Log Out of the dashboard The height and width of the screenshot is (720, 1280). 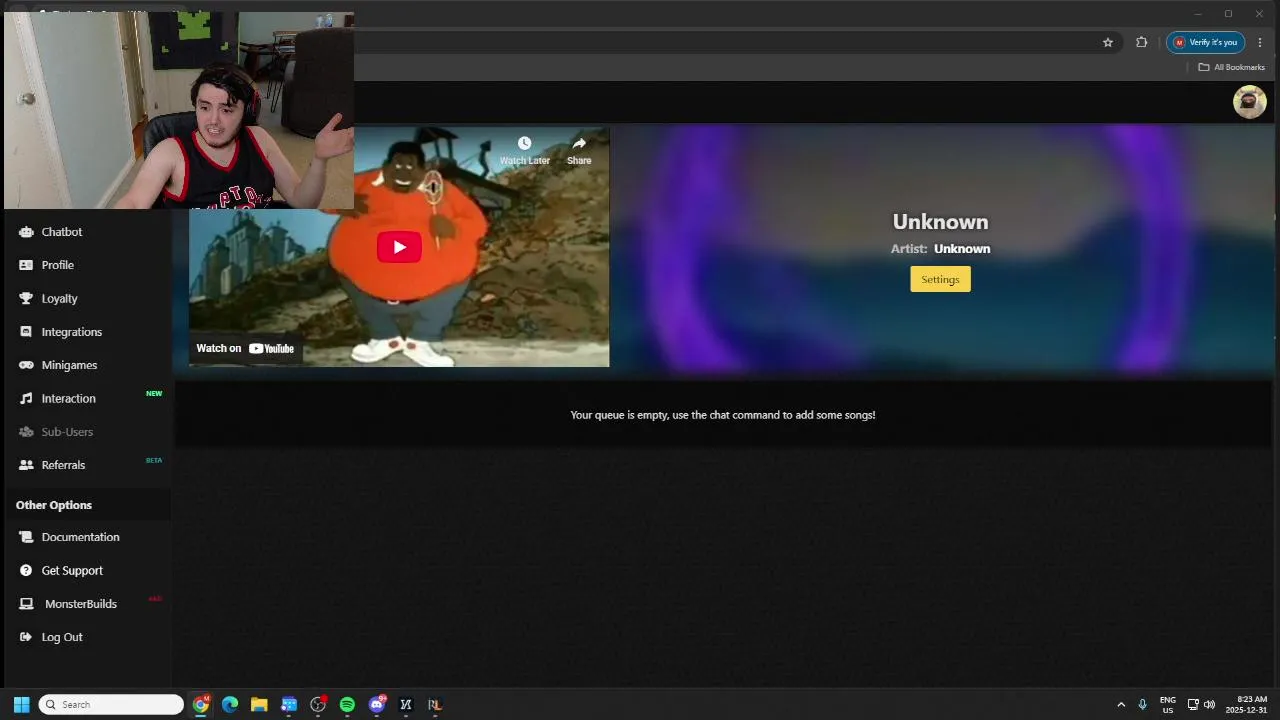coord(62,637)
